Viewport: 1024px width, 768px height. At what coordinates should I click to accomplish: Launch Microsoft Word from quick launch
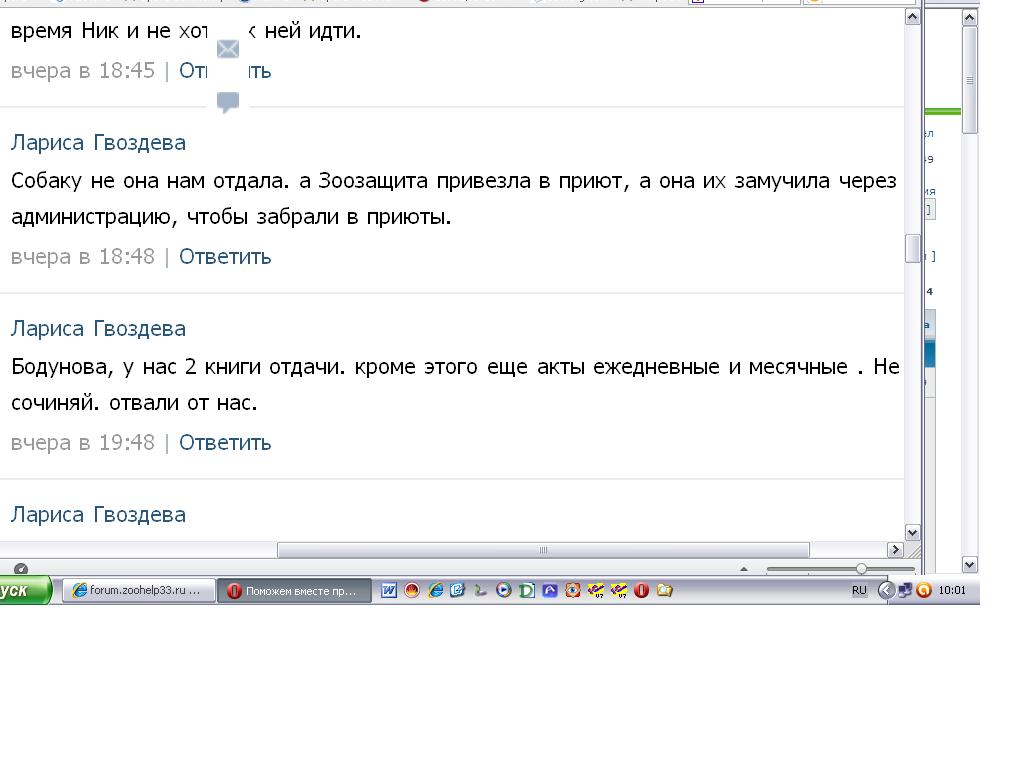click(x=389, y=590)
